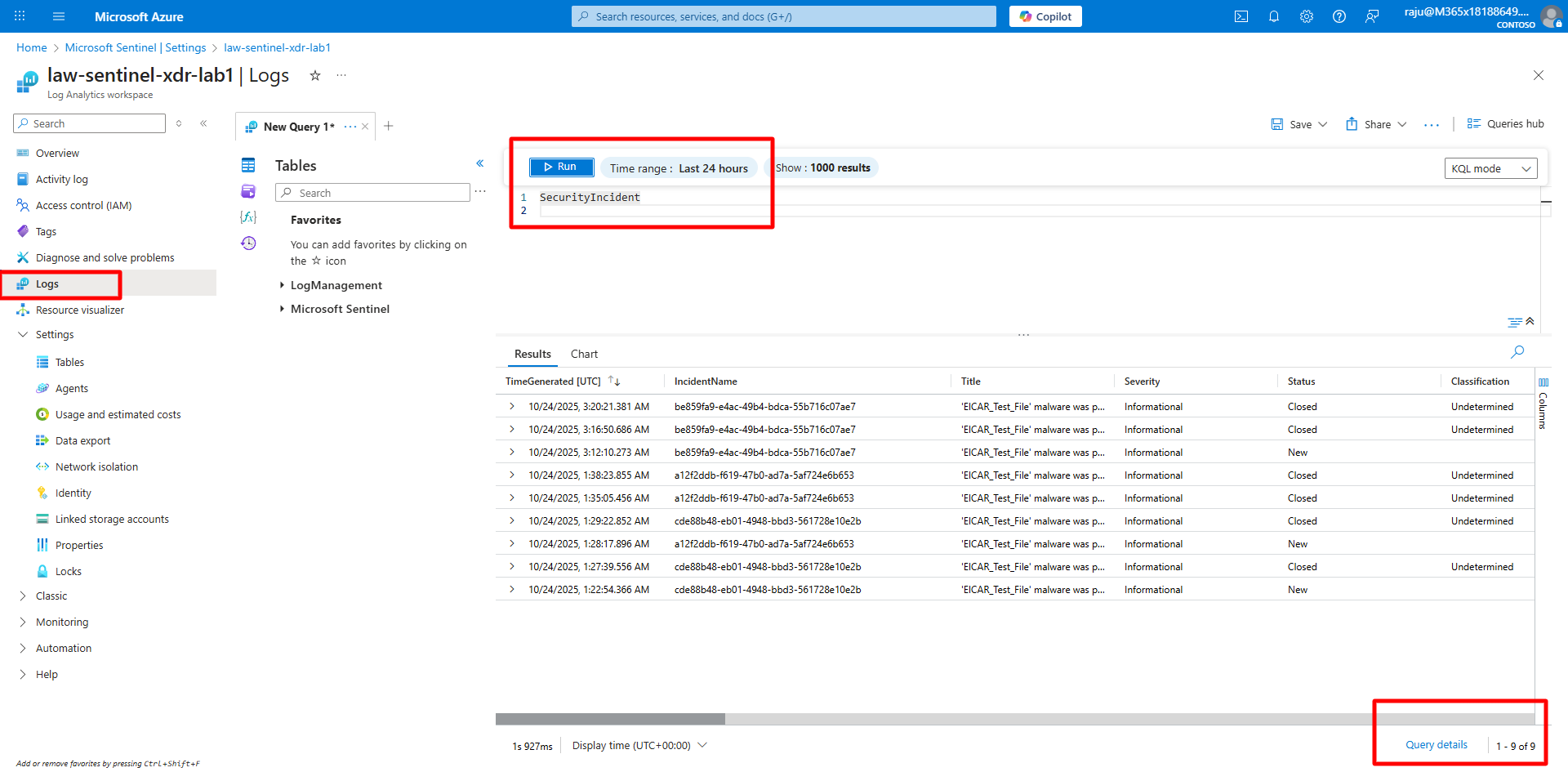
Task: Open the KQL mode dropdown
Action: click(x=1490, y=168)
